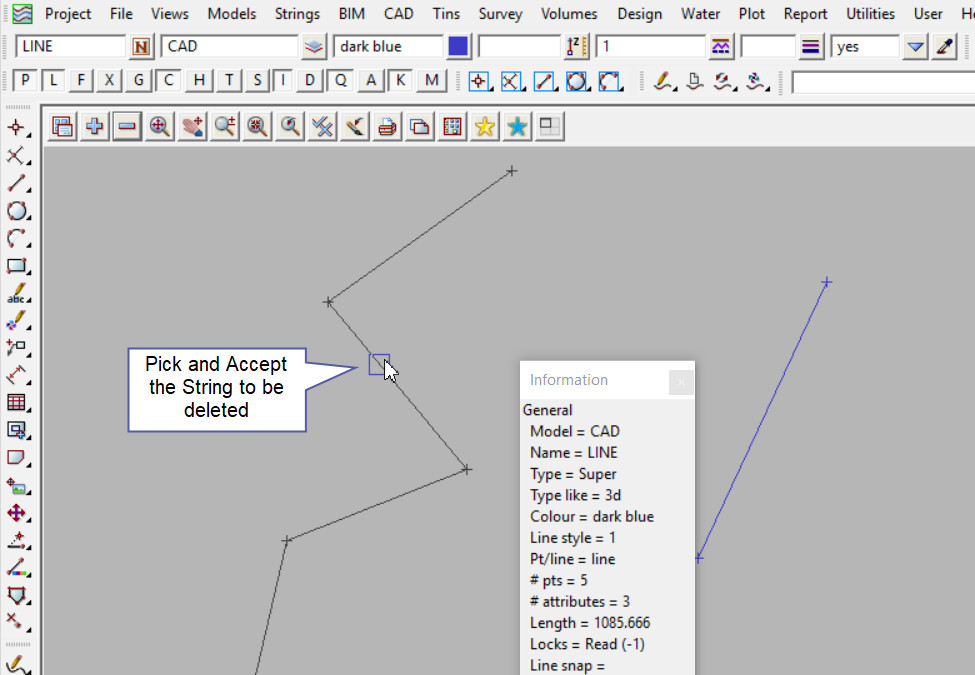975x675 pixels.
Task: Open the model list next to CAD
Action: point(315,47)
